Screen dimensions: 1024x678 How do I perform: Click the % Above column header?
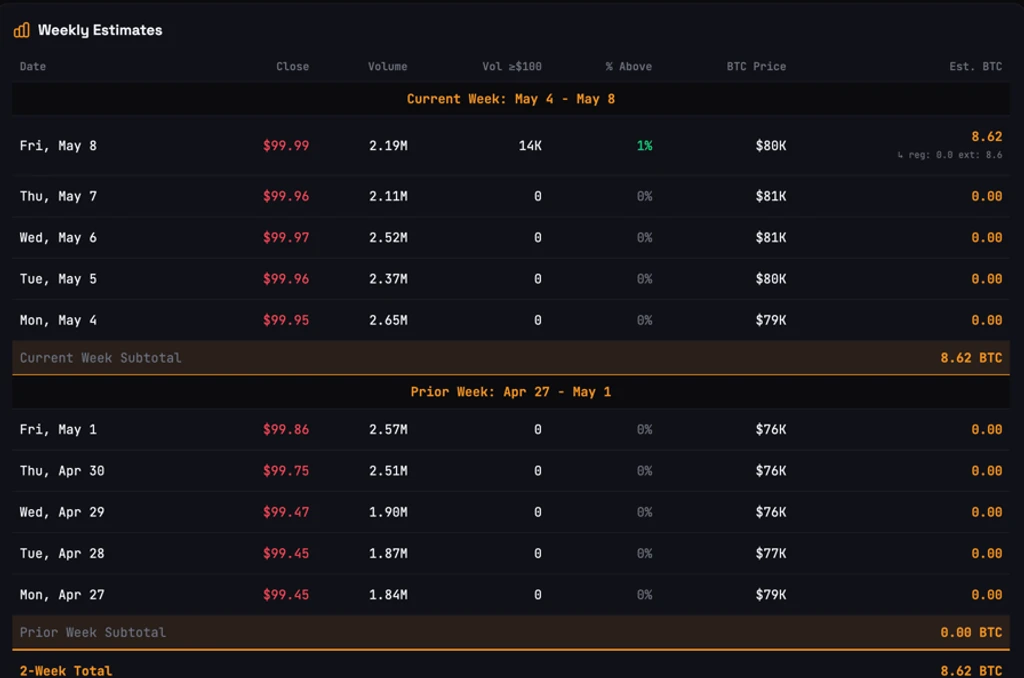tap(628, 66)
